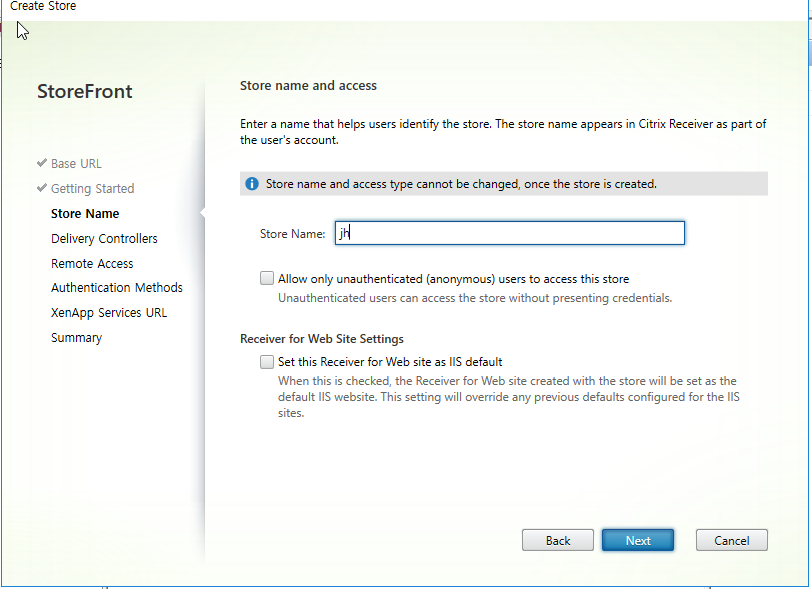Screen dimensions: 812x589
Task: Click the 'Store name and access' heading
Action: point(308,85)
